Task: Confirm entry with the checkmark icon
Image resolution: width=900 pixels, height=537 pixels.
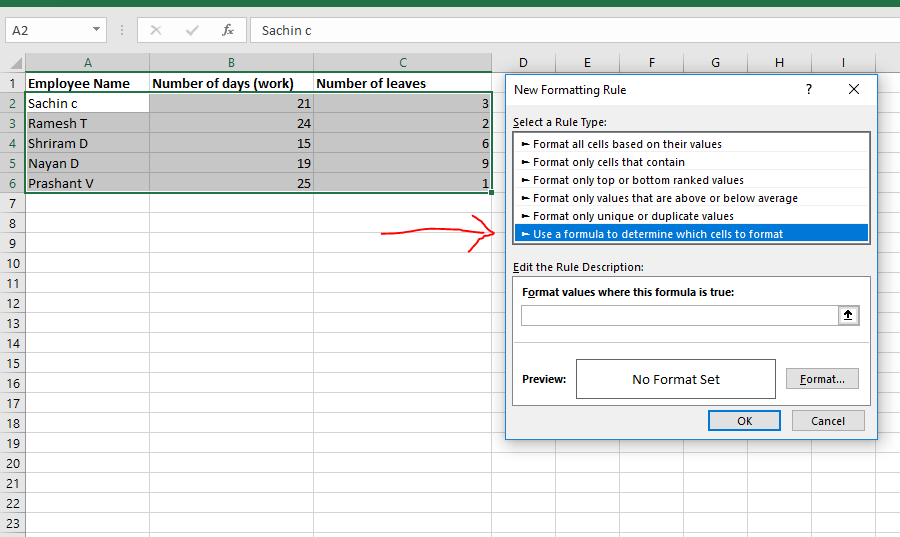Action: (x=192, y=30)
